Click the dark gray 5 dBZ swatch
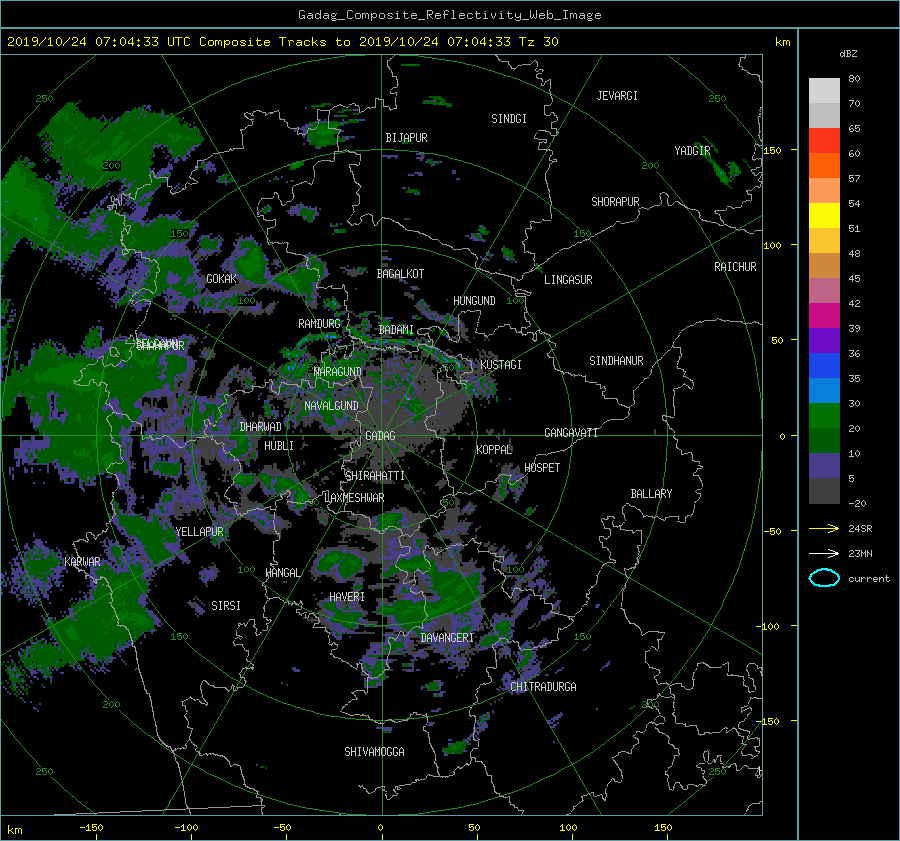The height and width of the screenshot is (841, 900). pos(824,491)
